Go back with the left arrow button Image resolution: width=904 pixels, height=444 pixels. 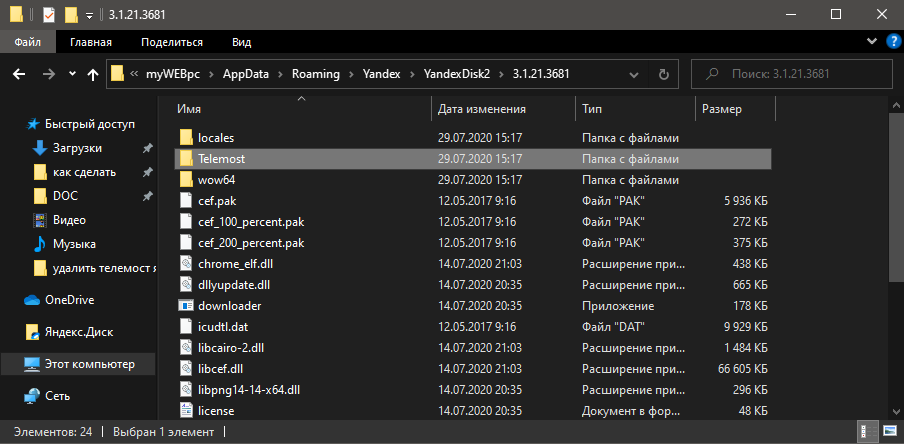coord(20,74)
